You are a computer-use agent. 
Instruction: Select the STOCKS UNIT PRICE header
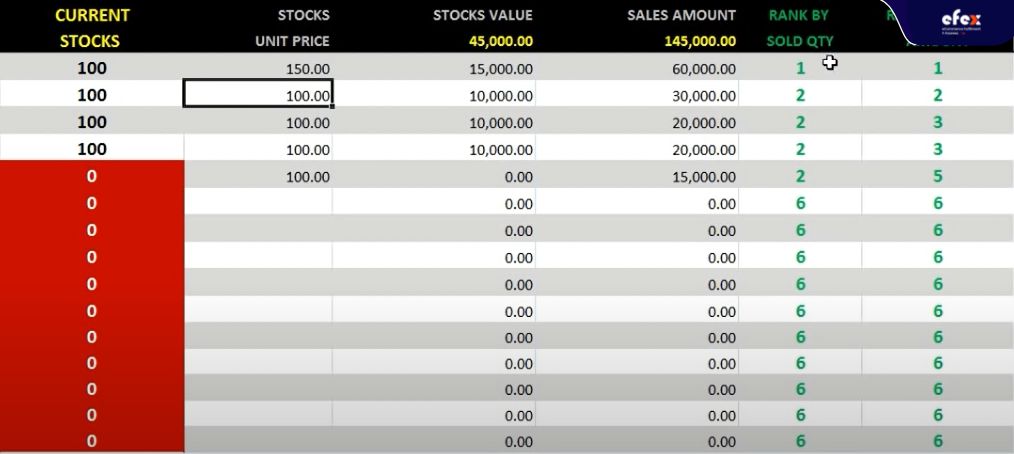[x=292, y=28]
